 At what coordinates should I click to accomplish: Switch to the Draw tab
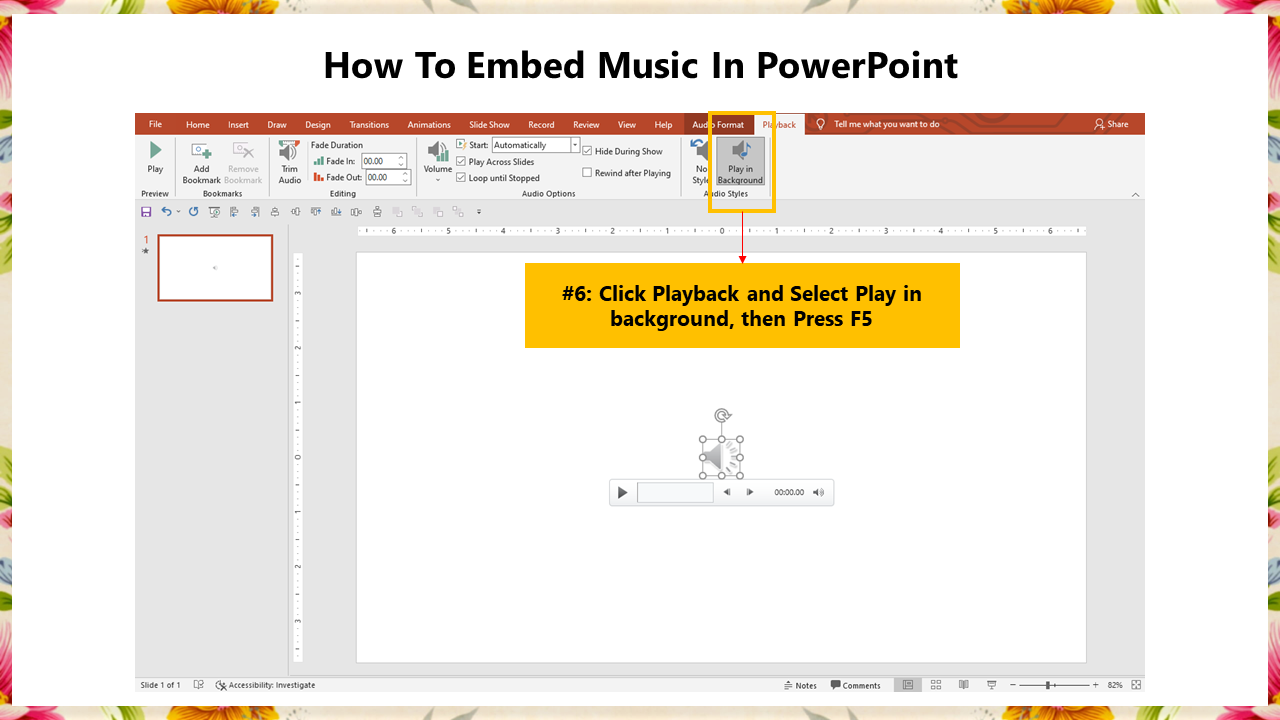[277, 125]
